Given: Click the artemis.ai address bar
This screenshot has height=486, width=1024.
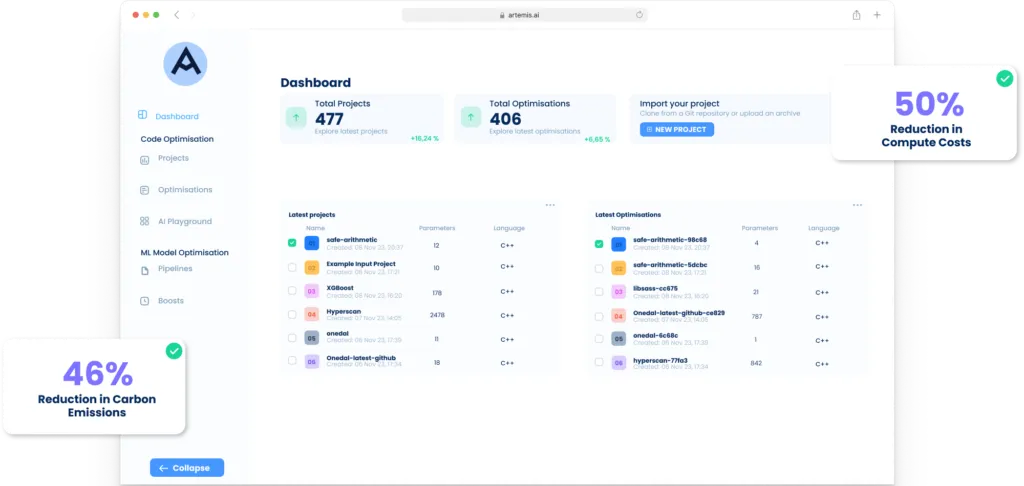Looking at the screenshot, I should 524,15.
